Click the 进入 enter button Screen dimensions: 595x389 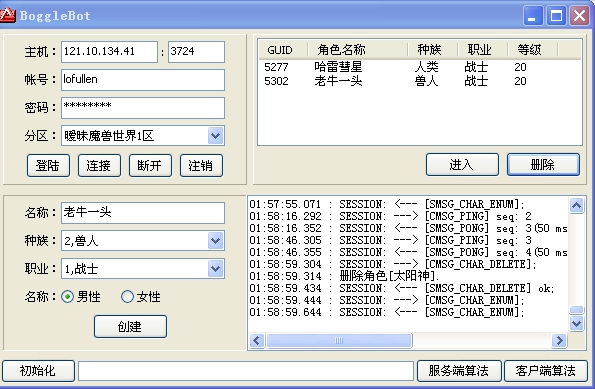click(462, 164)
